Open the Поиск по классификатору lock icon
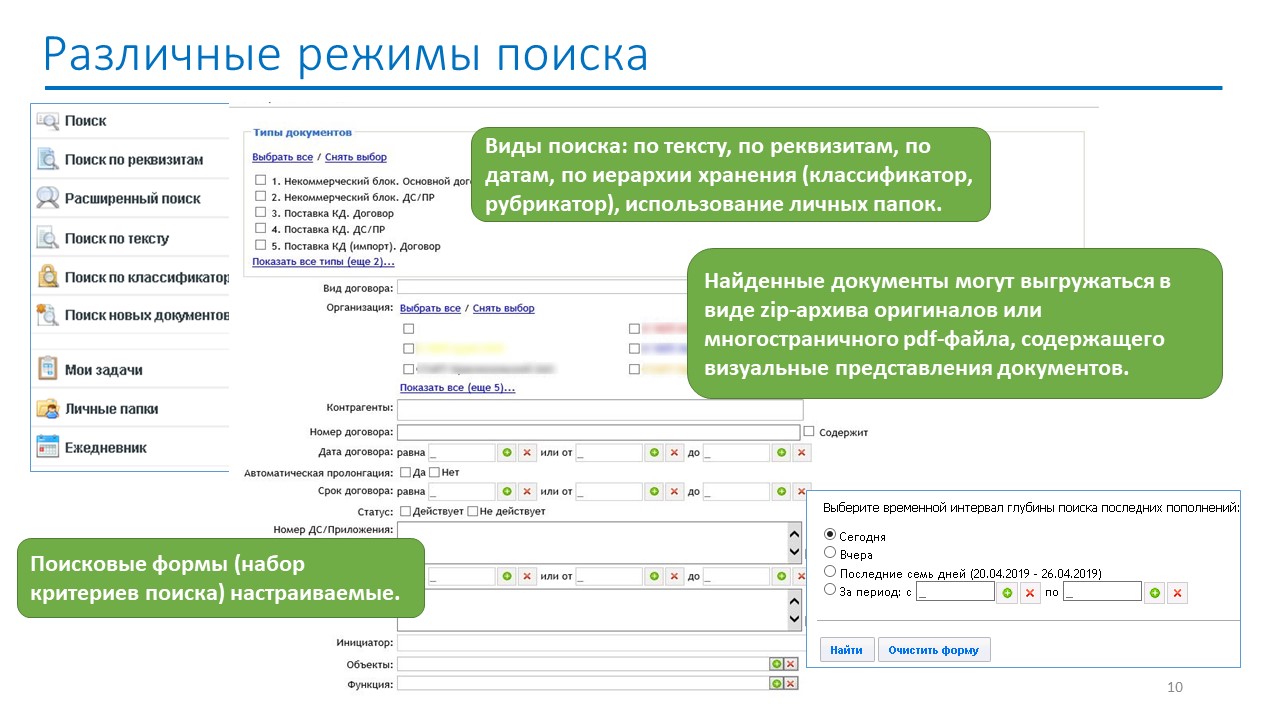Viewport: 1280px width, 720px height. tap(47, 277)
